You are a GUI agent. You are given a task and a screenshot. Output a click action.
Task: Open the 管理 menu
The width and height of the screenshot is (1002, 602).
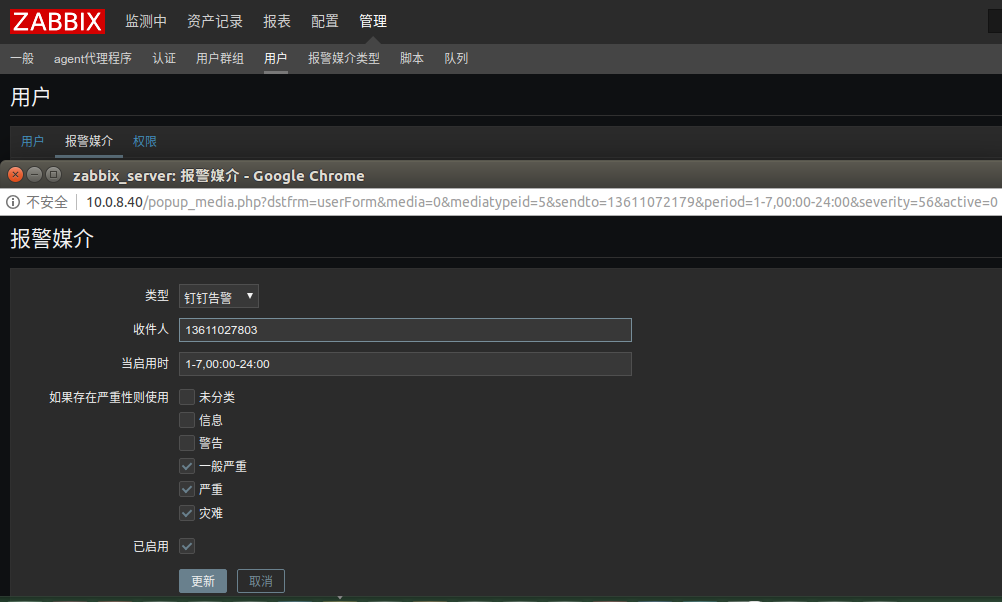click(x=373, y=21)
